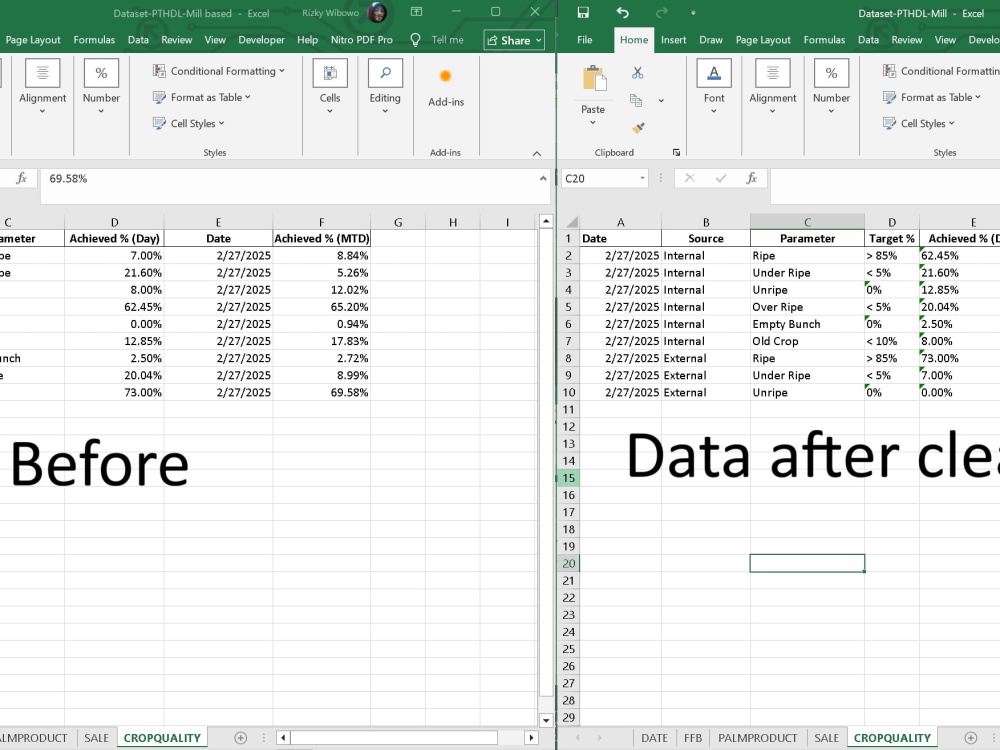1000x750 pixels.
Task: Collapse the ribbon in left window
Action: (x=537, y=153)
